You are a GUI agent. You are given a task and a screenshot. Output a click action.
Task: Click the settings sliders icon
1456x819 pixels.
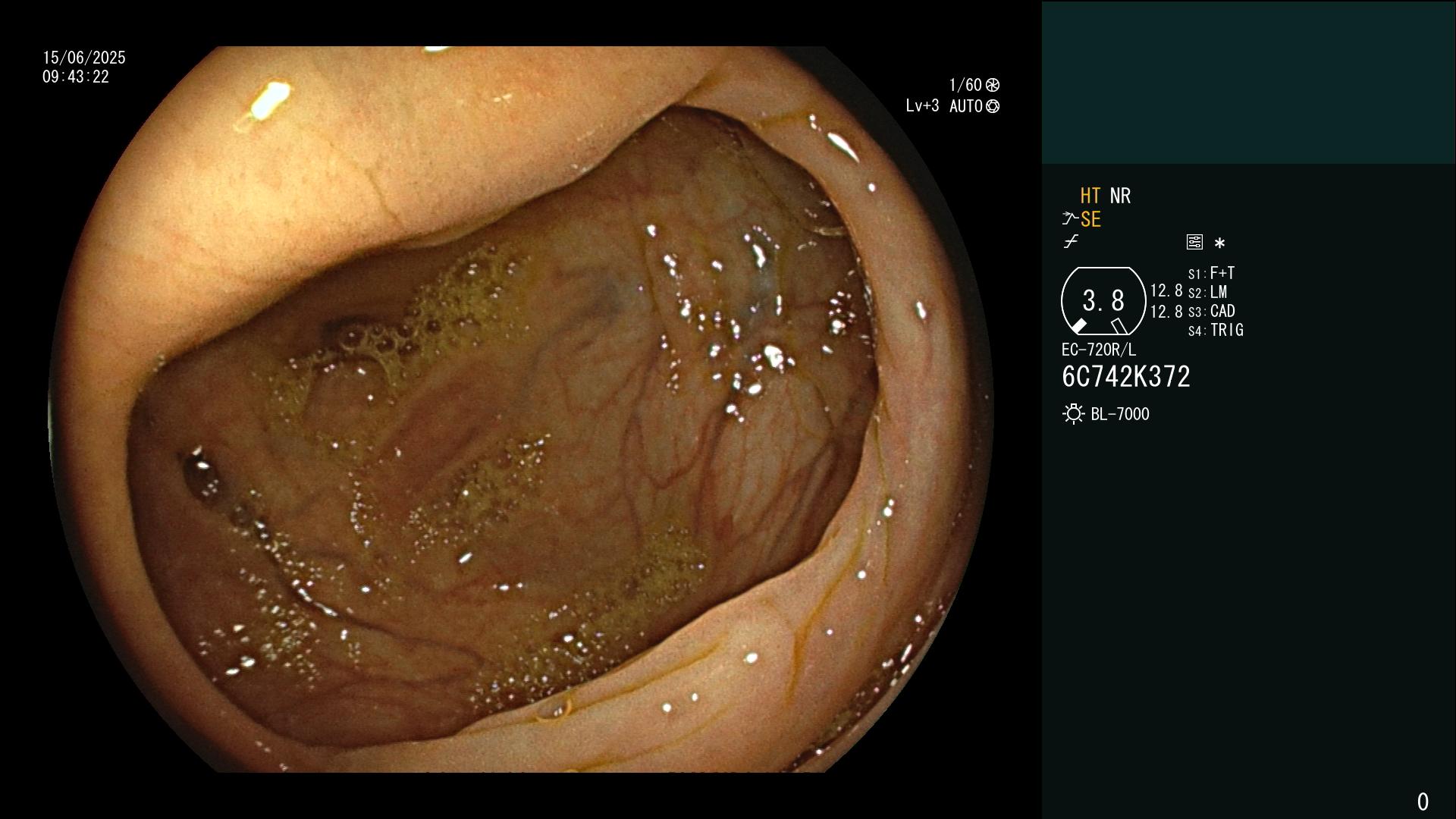point(1194,242)
